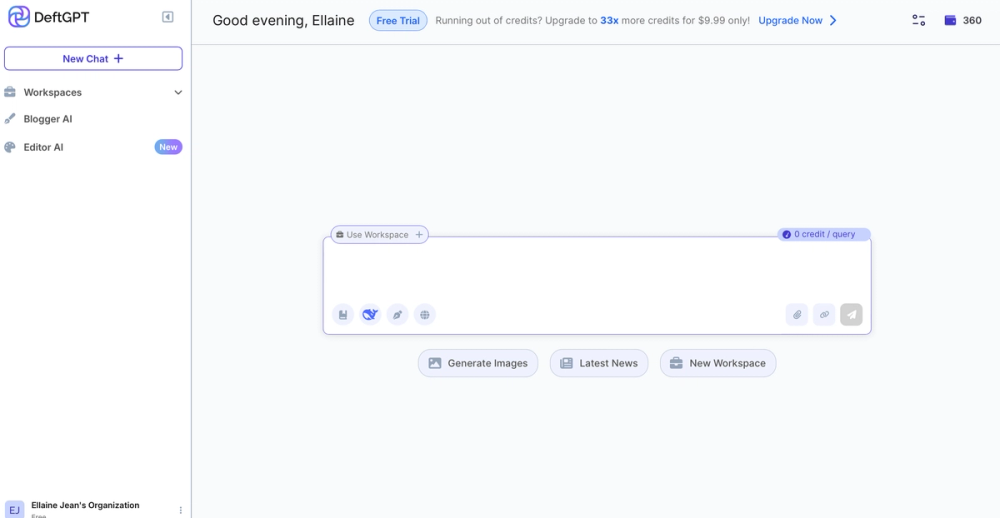
Task: Open Workspaces in the sidebar
Action: [x=93, y=92]
